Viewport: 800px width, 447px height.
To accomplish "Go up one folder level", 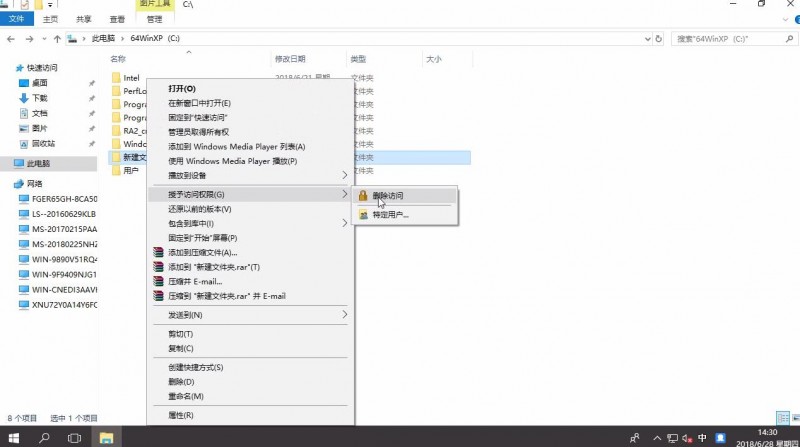I will [x=57, y=39].
